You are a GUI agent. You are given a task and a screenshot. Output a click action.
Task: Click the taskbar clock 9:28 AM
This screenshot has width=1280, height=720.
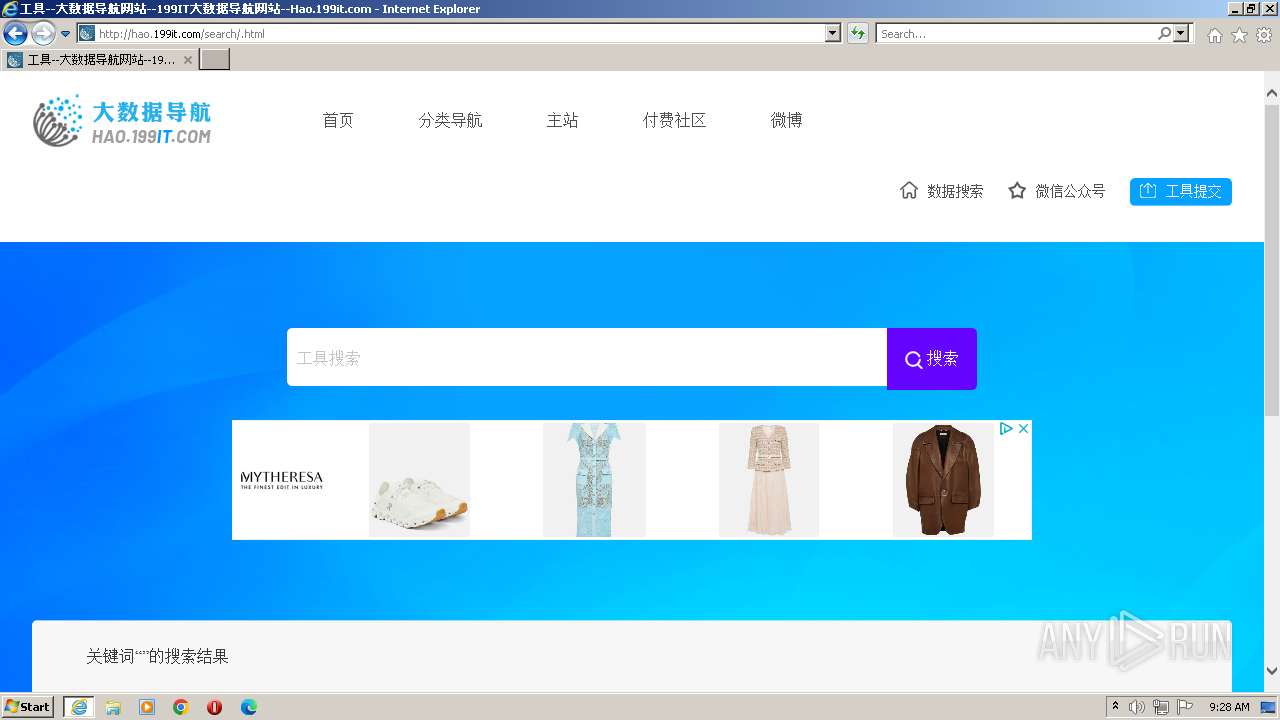[x=1229, y=707]
